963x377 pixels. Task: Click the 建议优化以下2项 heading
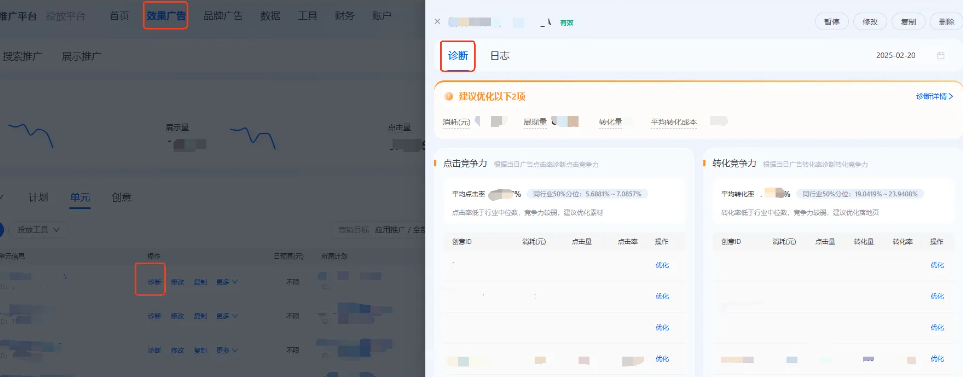492,96
